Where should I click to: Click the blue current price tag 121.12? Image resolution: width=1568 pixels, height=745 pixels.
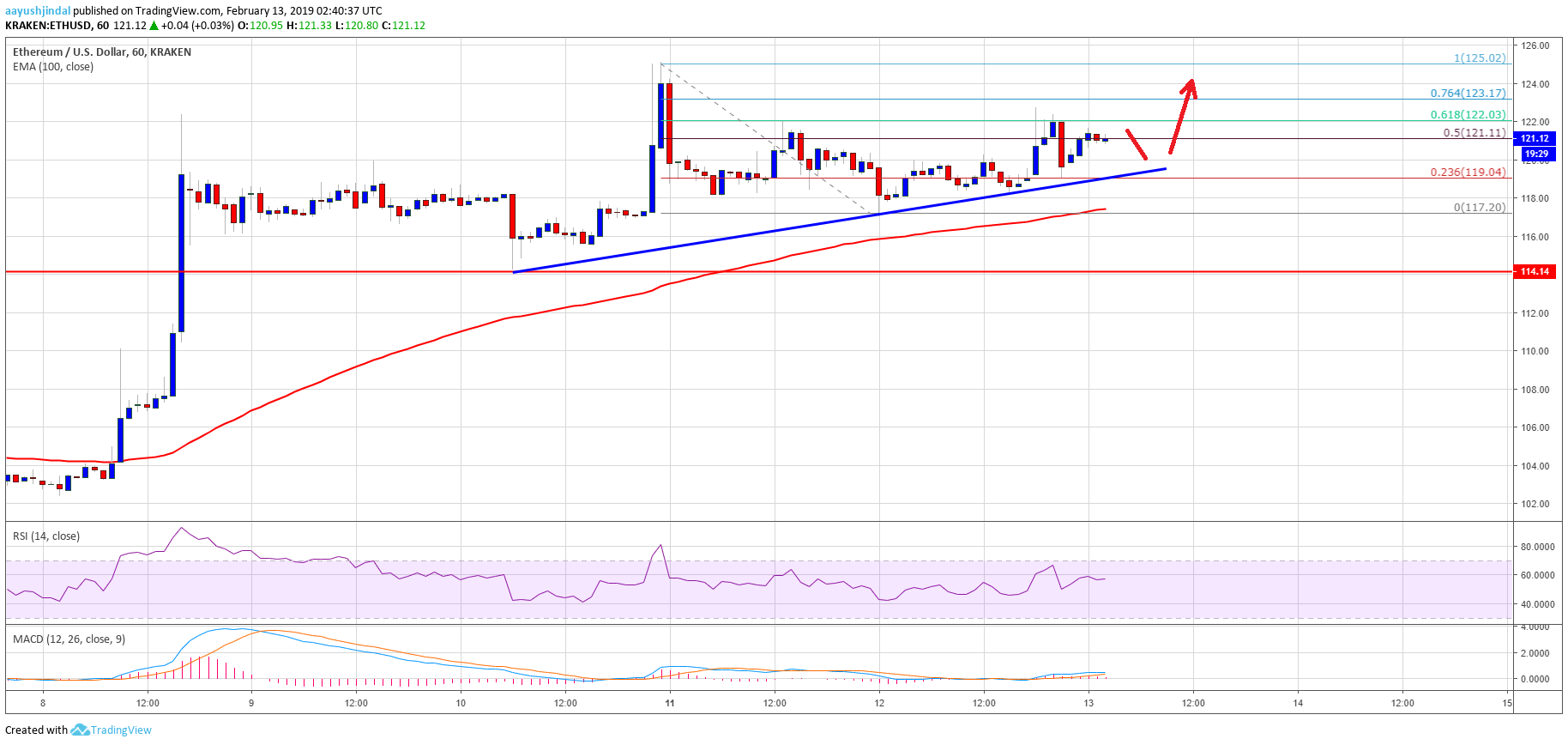(1535, 138)
